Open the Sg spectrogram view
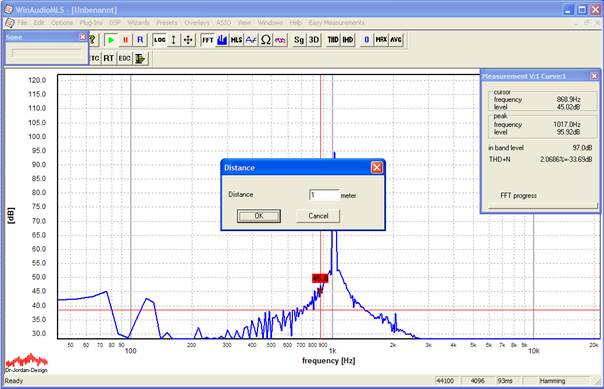 tap(299, 40)
